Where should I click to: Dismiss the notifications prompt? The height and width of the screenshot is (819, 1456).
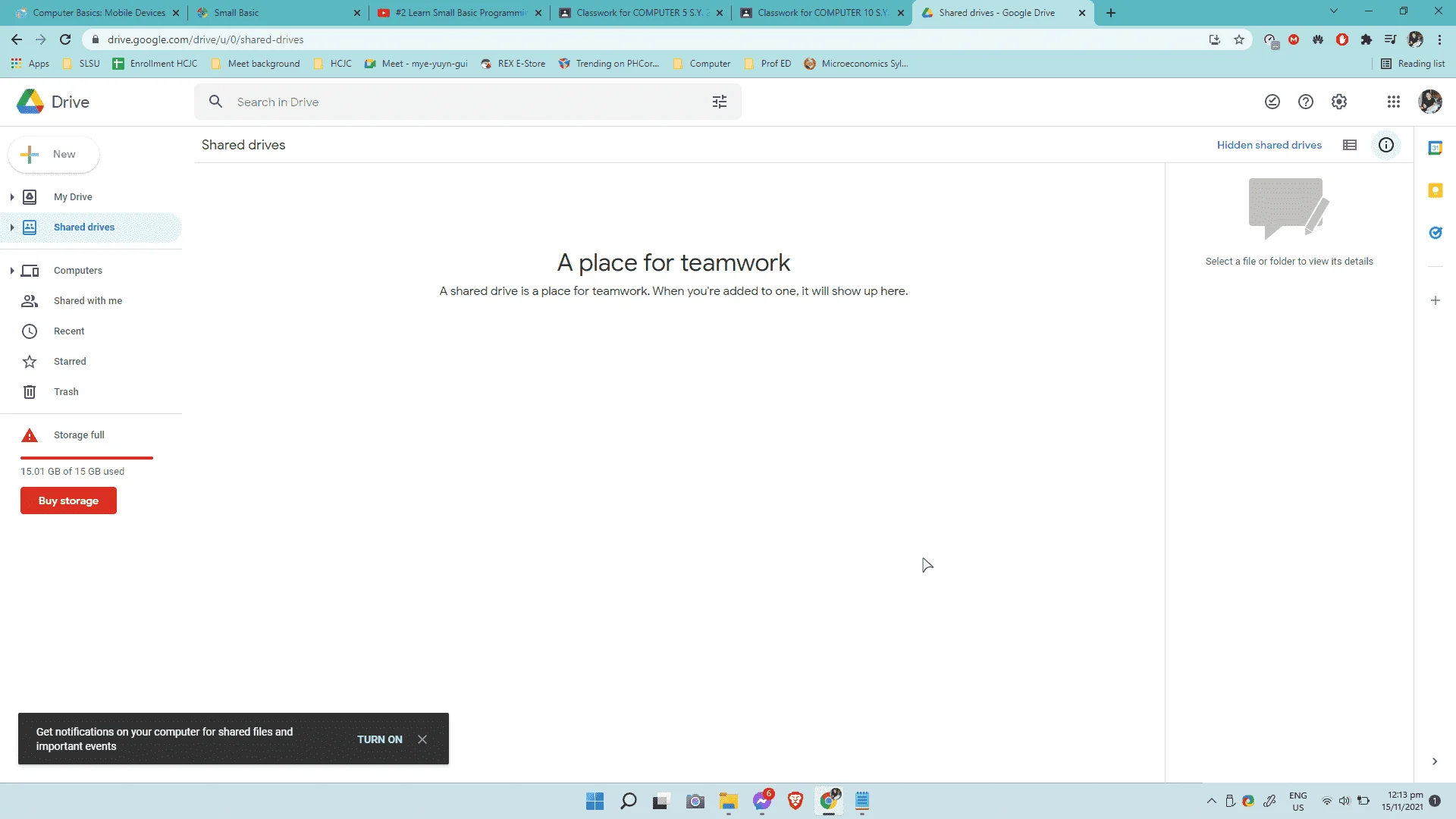(422, 739)
